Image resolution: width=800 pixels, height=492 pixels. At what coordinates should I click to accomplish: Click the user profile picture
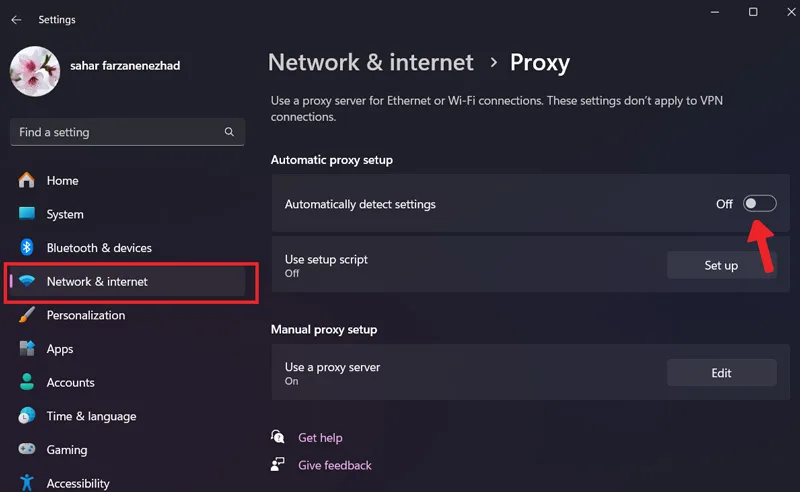pos(34,72)
